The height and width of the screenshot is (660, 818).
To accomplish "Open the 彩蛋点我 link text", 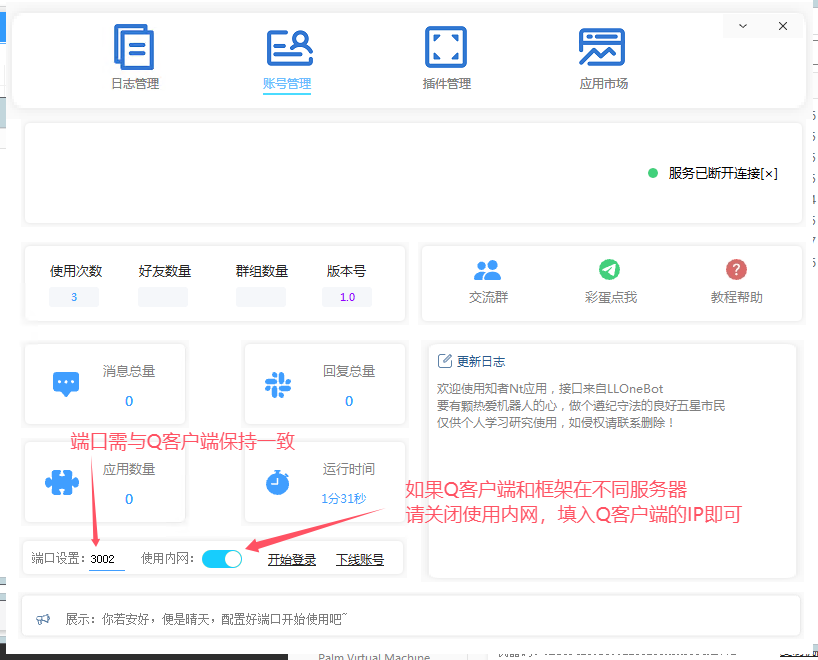I will [611, 297].
